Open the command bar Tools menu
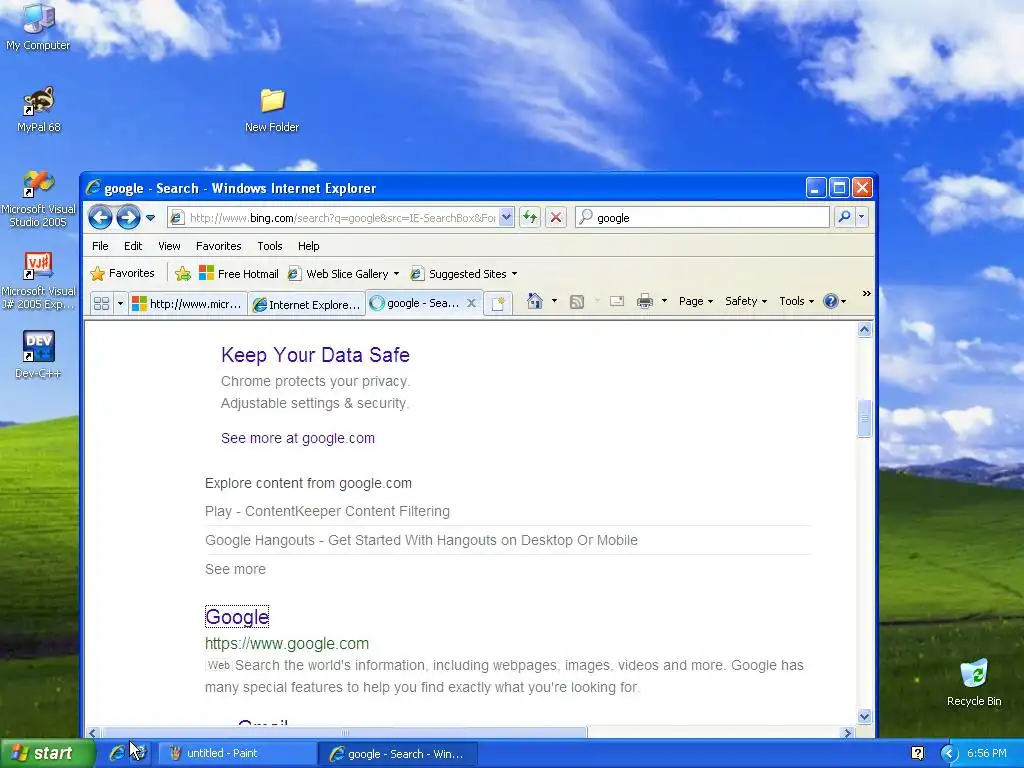 click(x=796, y=301)
